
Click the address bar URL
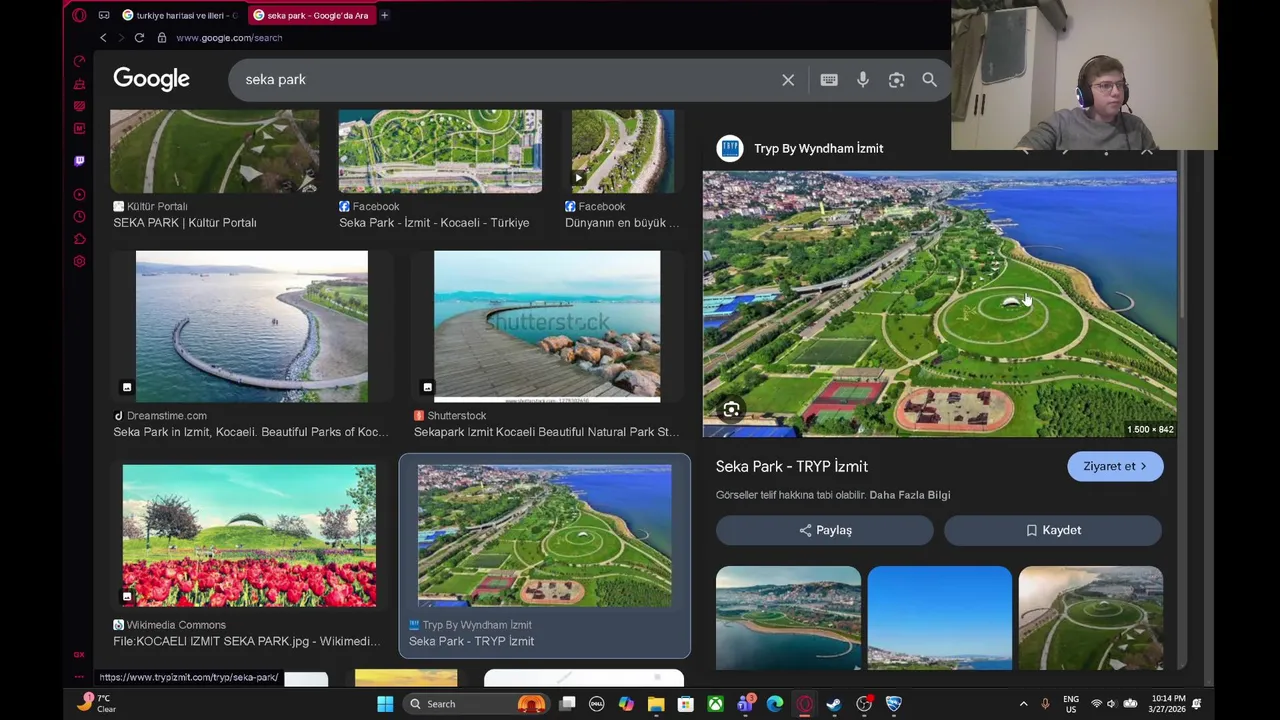pyautogui.click(x=229, y=38)
